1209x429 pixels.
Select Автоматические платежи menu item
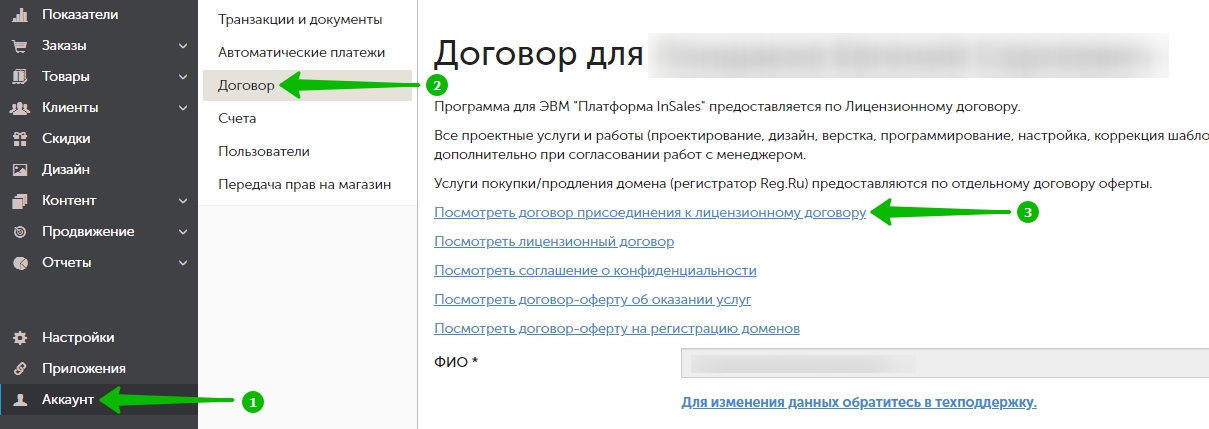point(301,52)
